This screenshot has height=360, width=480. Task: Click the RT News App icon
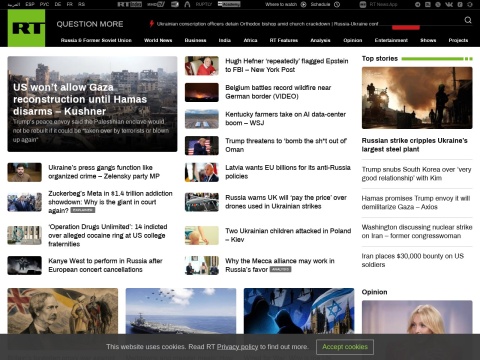363,4
